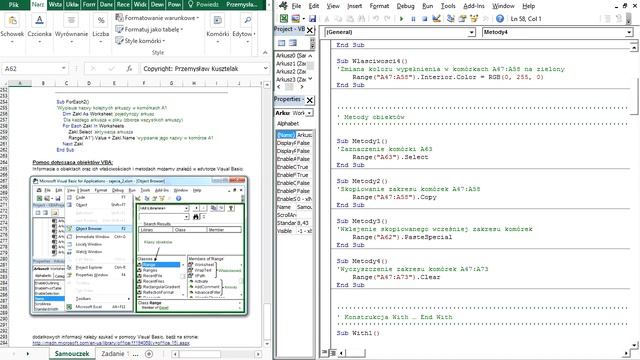This screenshot has height=360, width=640.
Task: Open the Name Box dropdown arrow
Action: 64,68
